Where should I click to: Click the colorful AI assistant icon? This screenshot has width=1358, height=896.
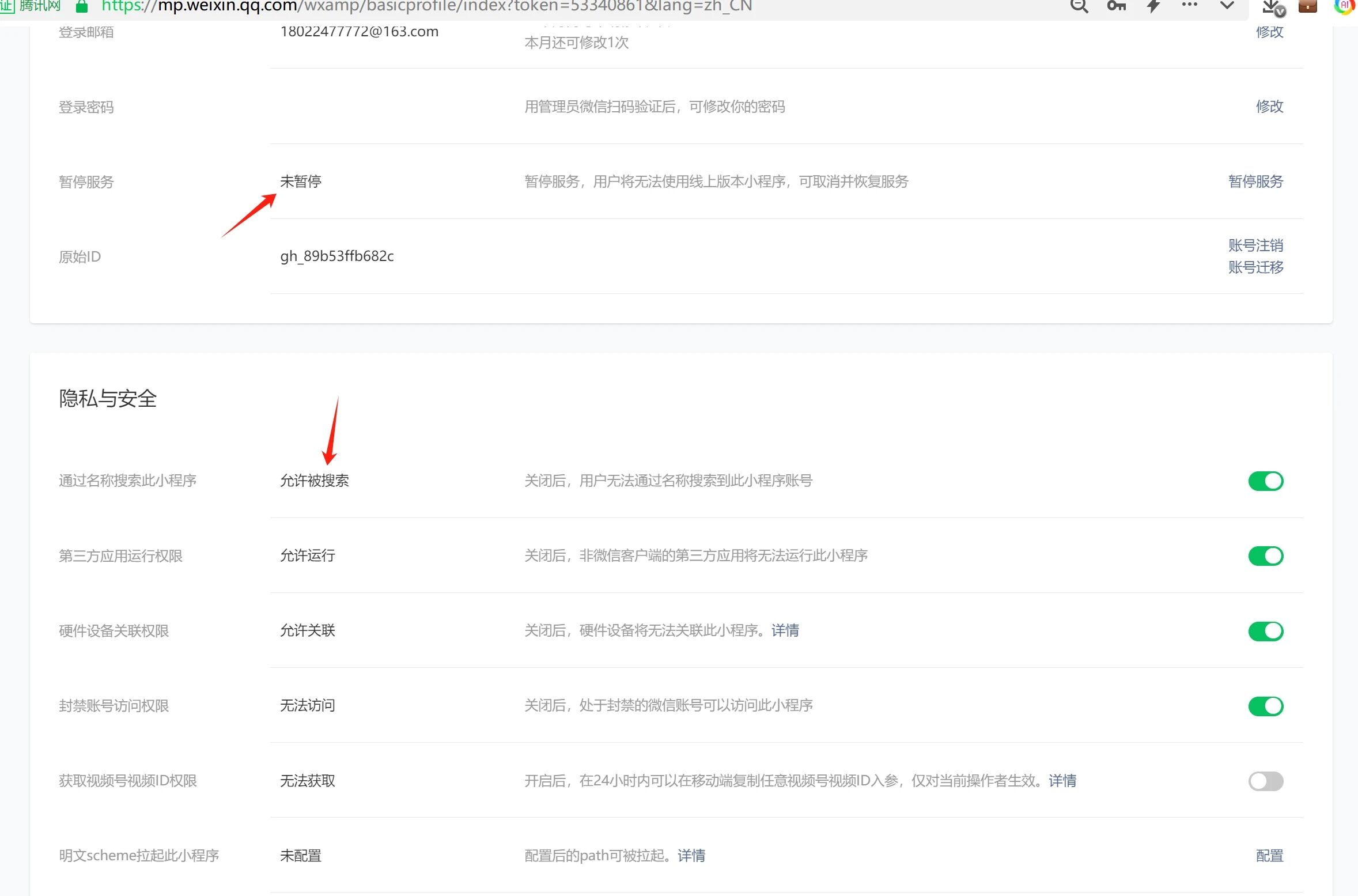tap(1344, 6)
